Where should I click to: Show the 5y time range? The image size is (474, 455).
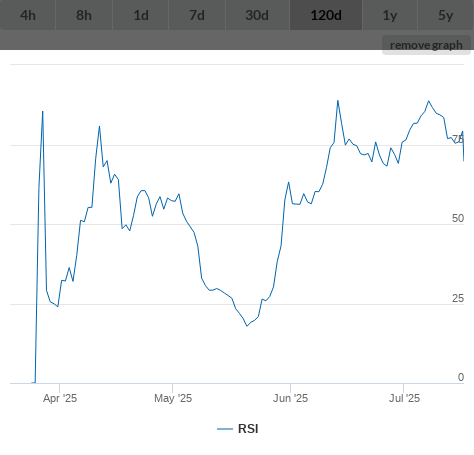446,15
